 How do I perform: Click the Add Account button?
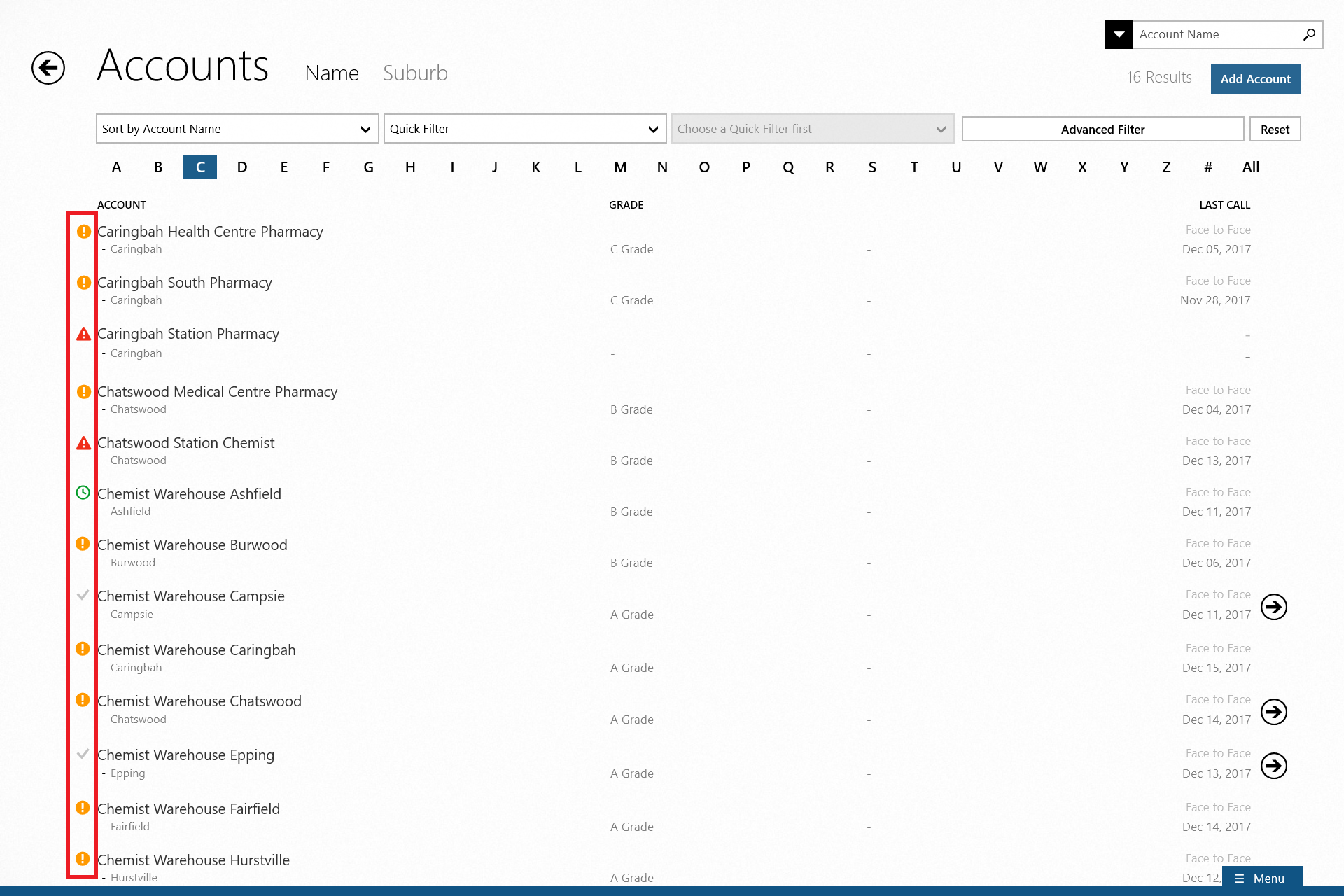(x=1255, y=79)
